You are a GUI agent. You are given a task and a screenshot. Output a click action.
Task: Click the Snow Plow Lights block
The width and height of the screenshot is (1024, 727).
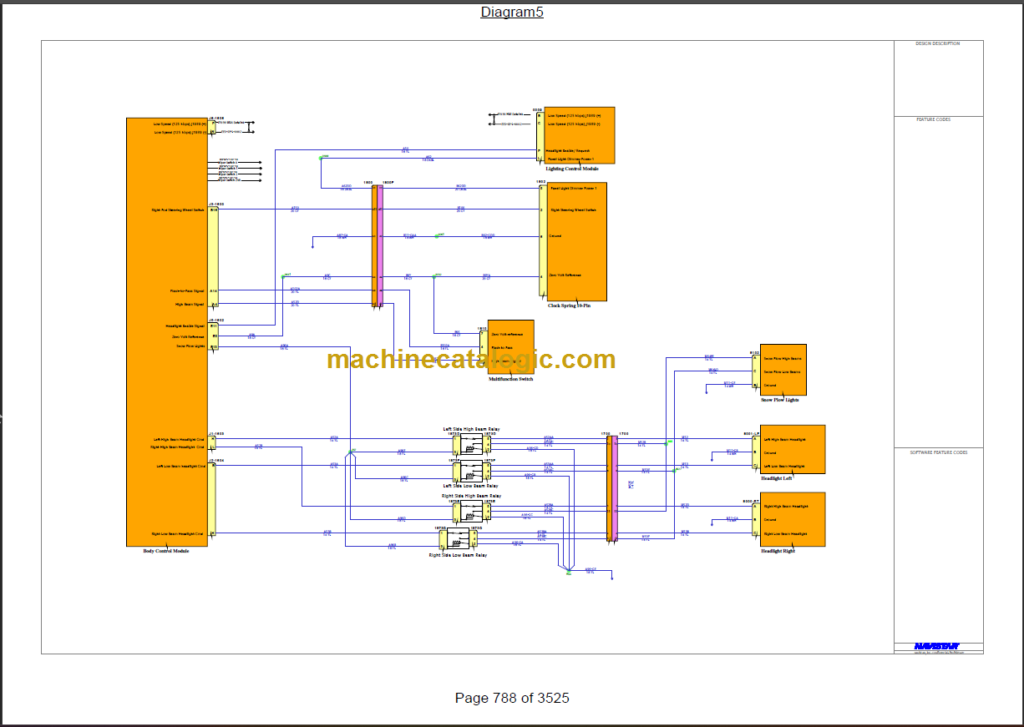coord(781,368)
